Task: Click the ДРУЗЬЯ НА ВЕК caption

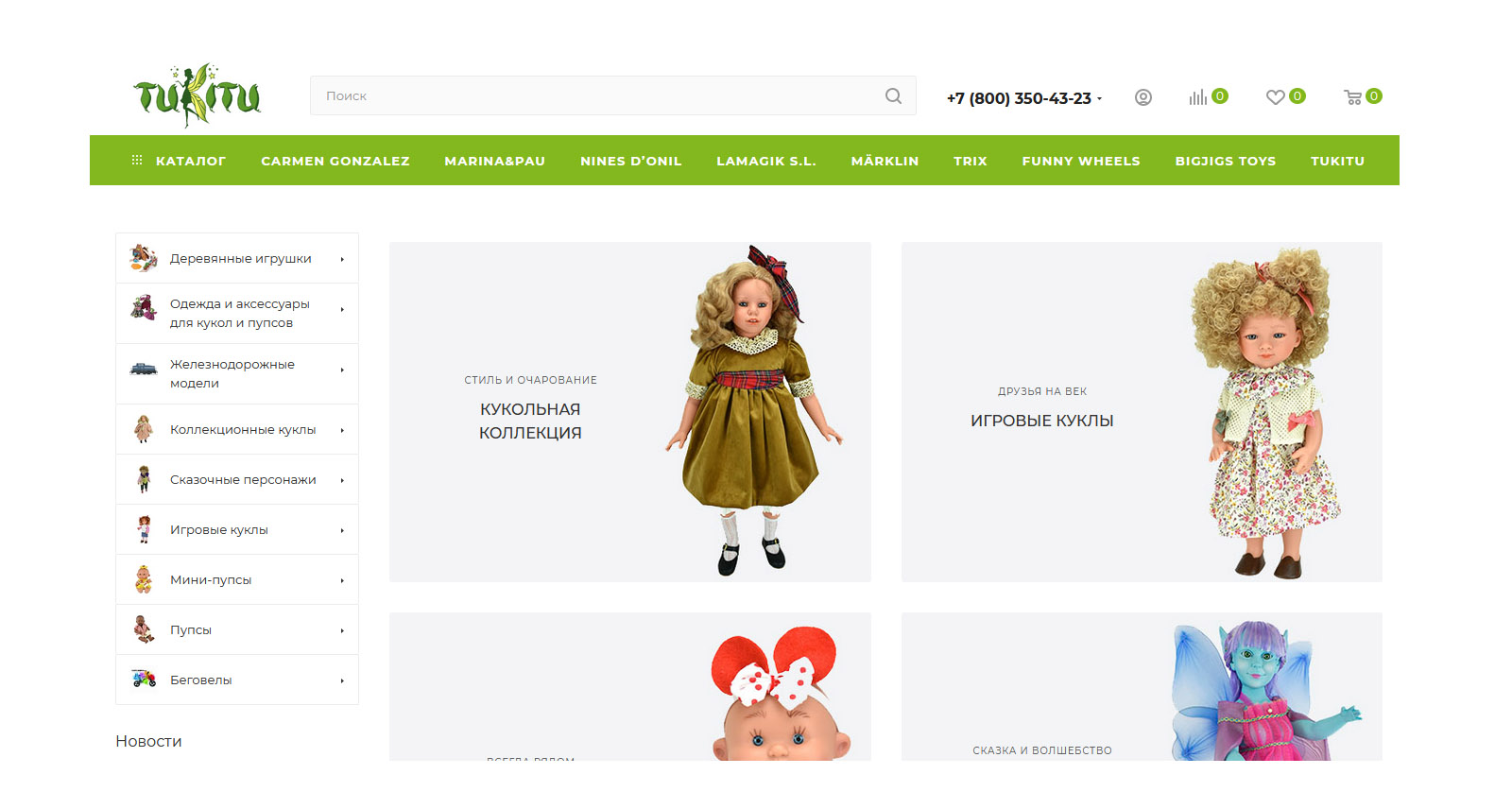Action: pos(1042,391)
